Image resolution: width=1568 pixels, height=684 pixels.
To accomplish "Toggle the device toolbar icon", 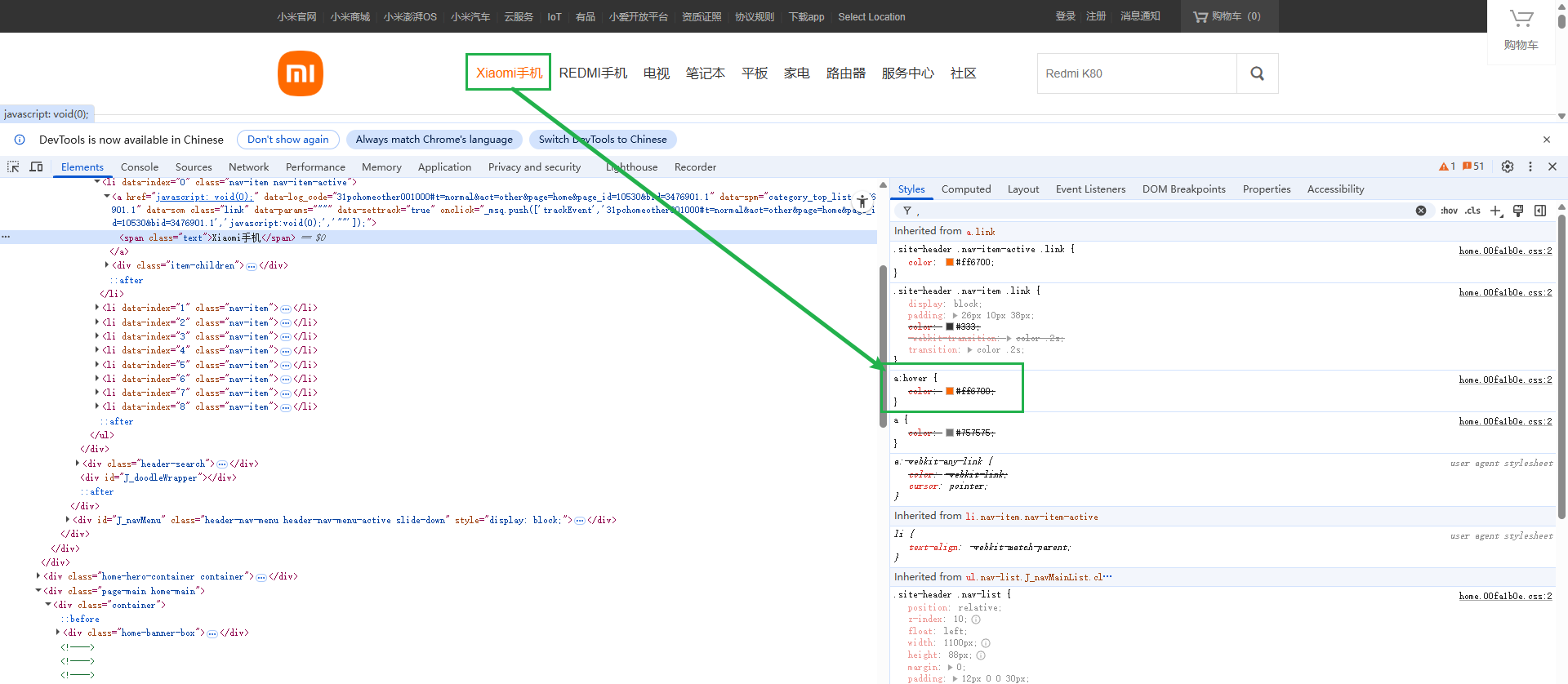I will coord(36,167).
